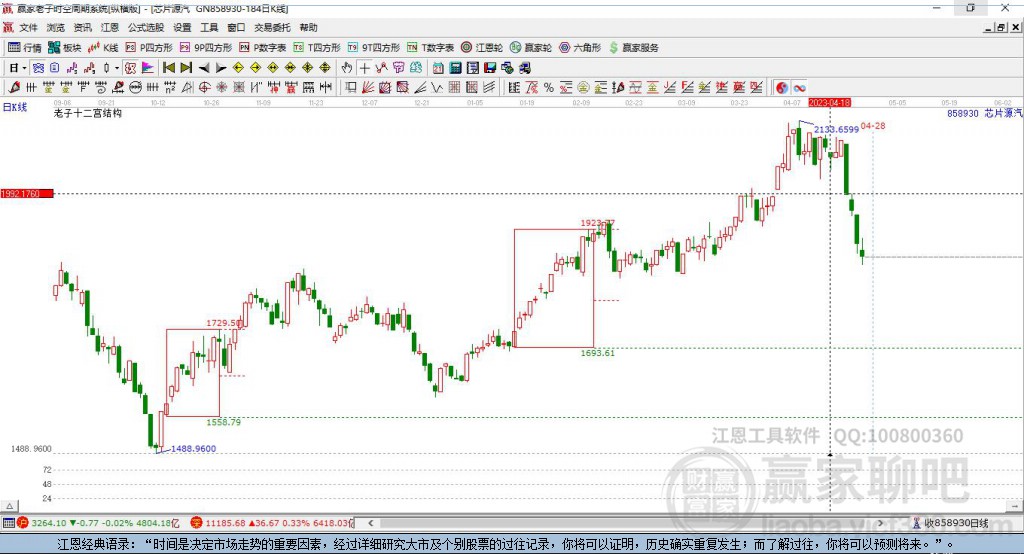Open the T数字表 time table
Image resolution: width=1024 pixels, height=554 pixels.
[430, 48]
